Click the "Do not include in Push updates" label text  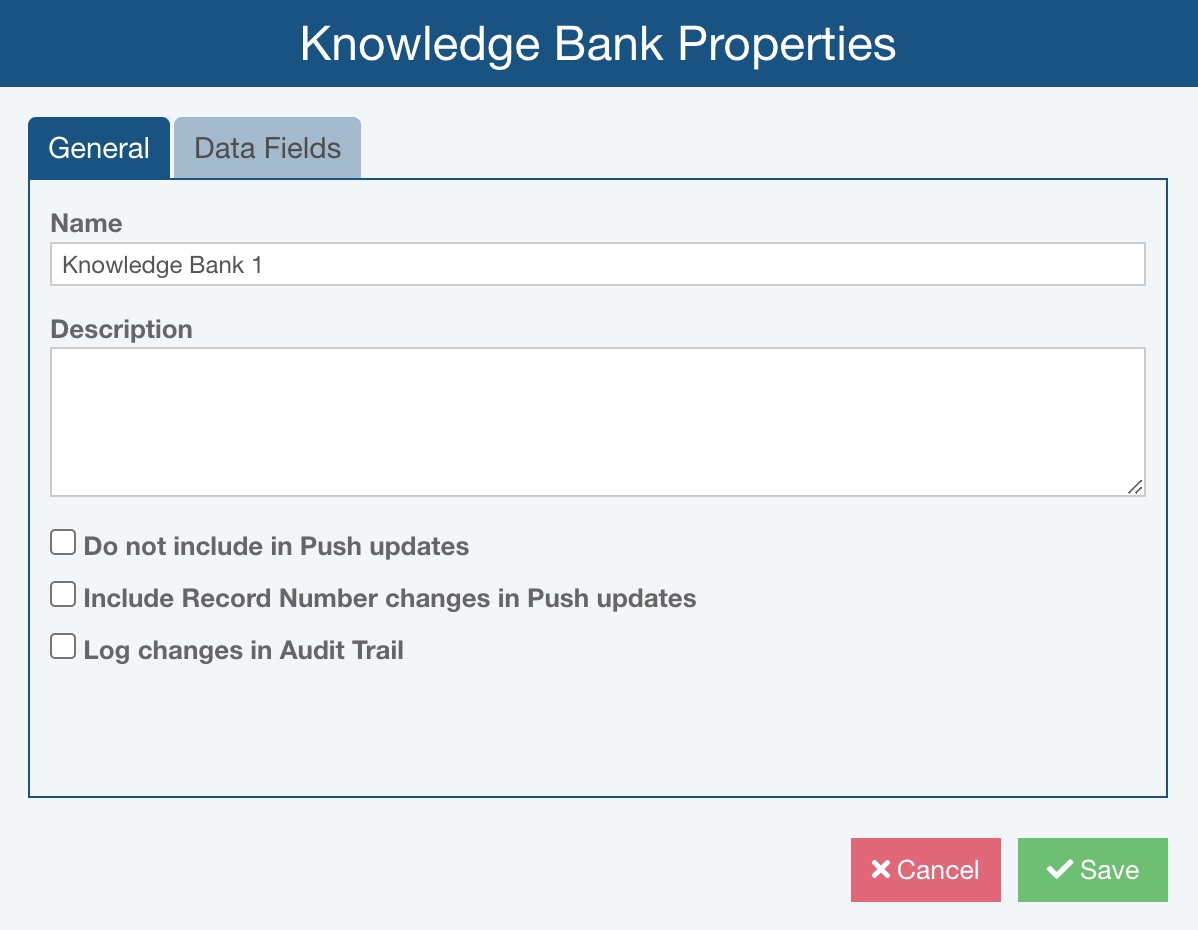(x=276, y=546)
